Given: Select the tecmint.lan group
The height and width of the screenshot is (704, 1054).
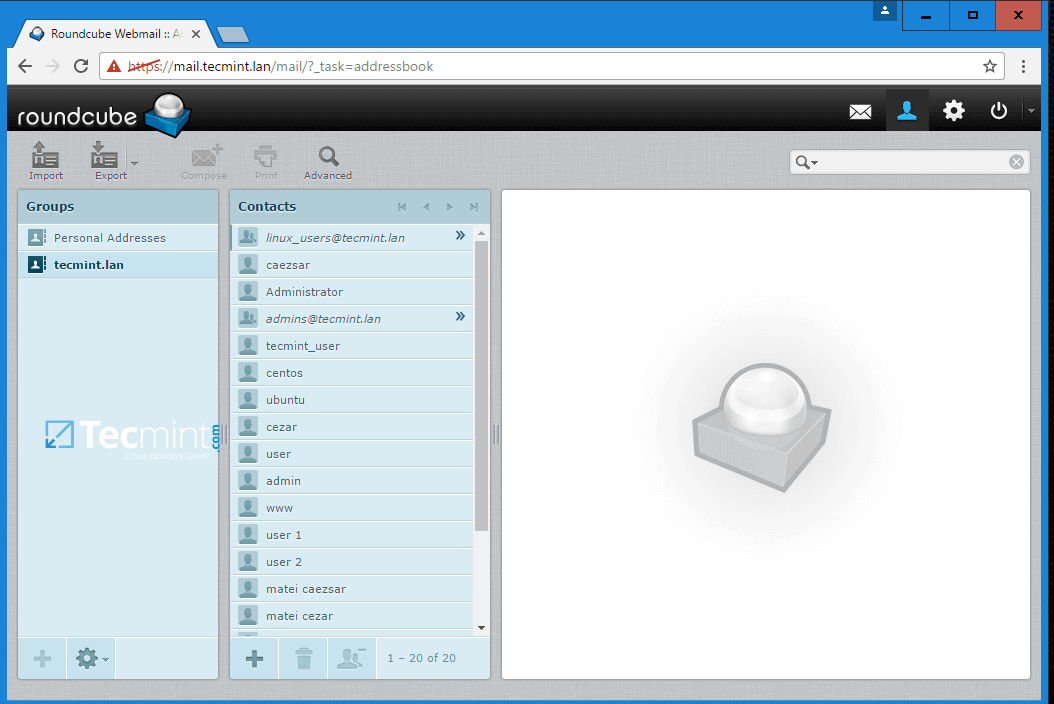Looking at the screenshot, I should click(x=89, y=264).
